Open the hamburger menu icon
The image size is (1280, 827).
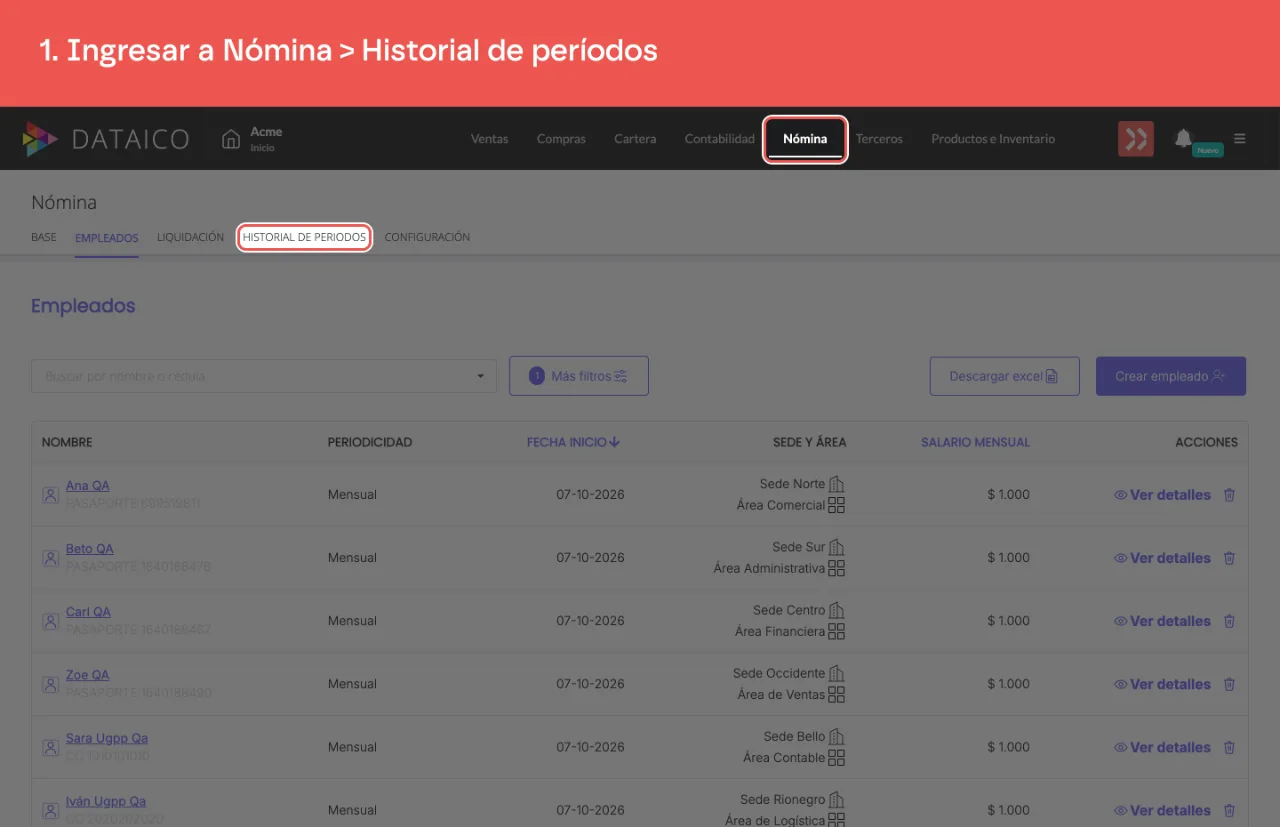[x=1240, y=139]
